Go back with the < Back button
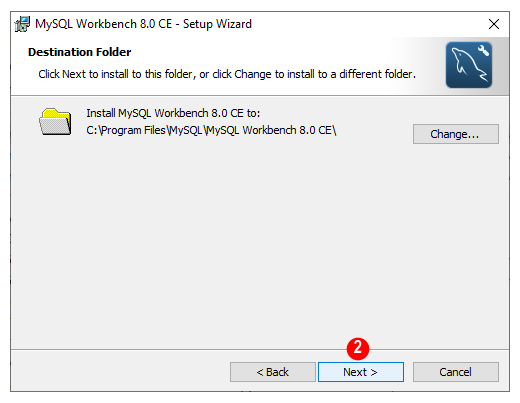This screenshot has height=403, width=520. point(272,372)
